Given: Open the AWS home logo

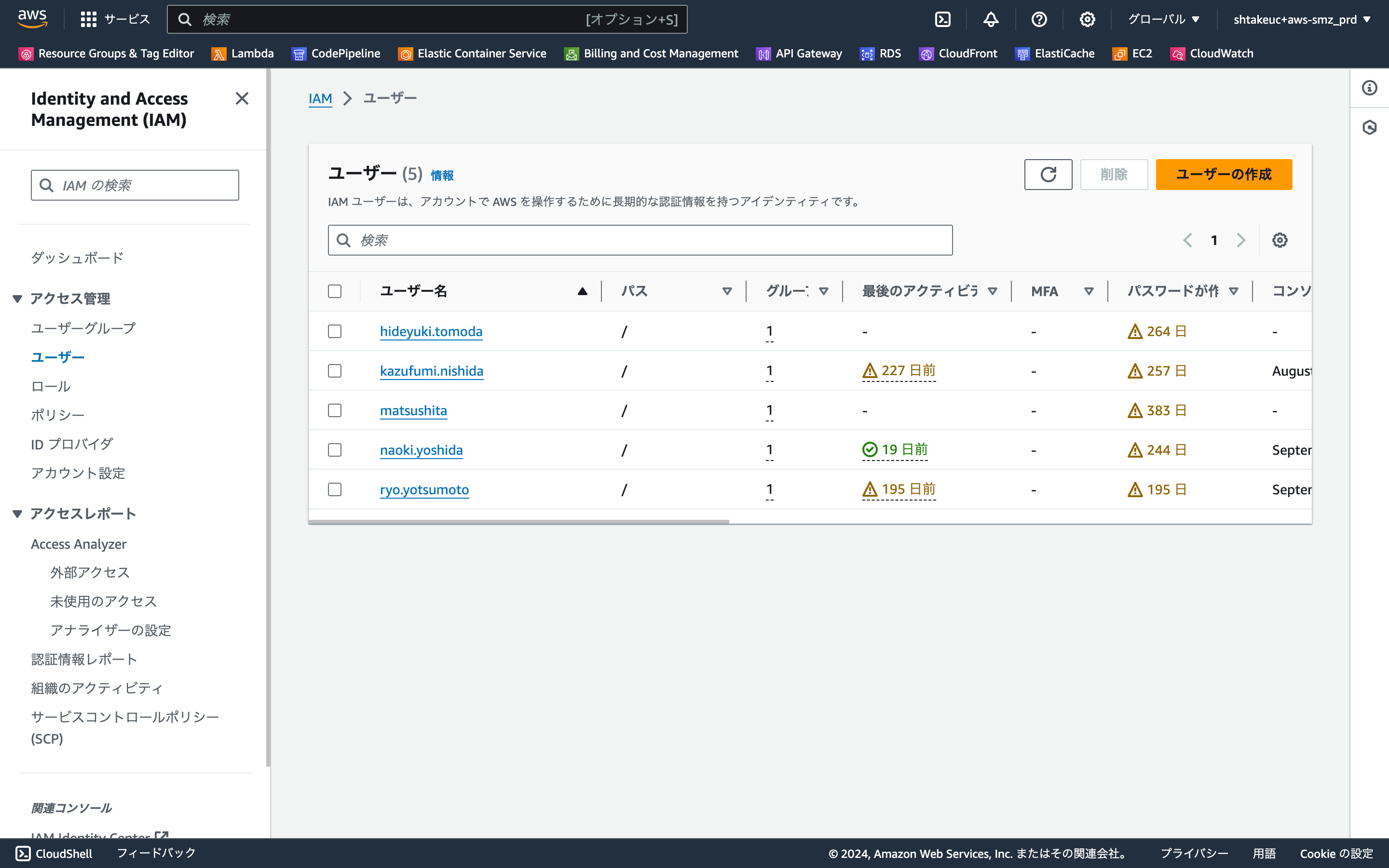Looking at the screenshot, I should [x=32, y=19].
